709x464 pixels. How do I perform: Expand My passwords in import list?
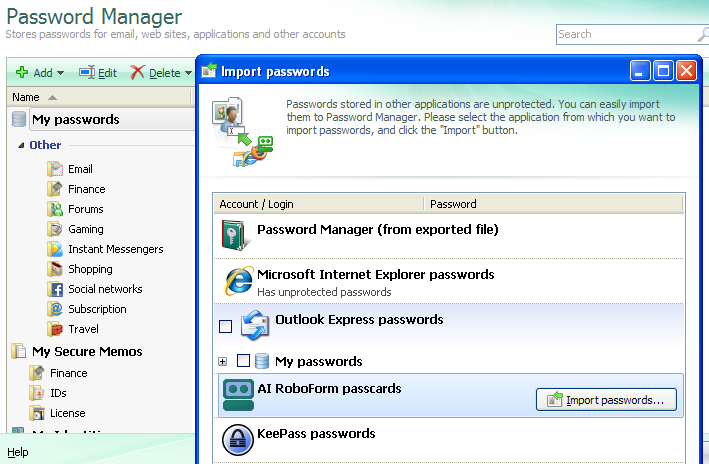(x=222, y=361)
